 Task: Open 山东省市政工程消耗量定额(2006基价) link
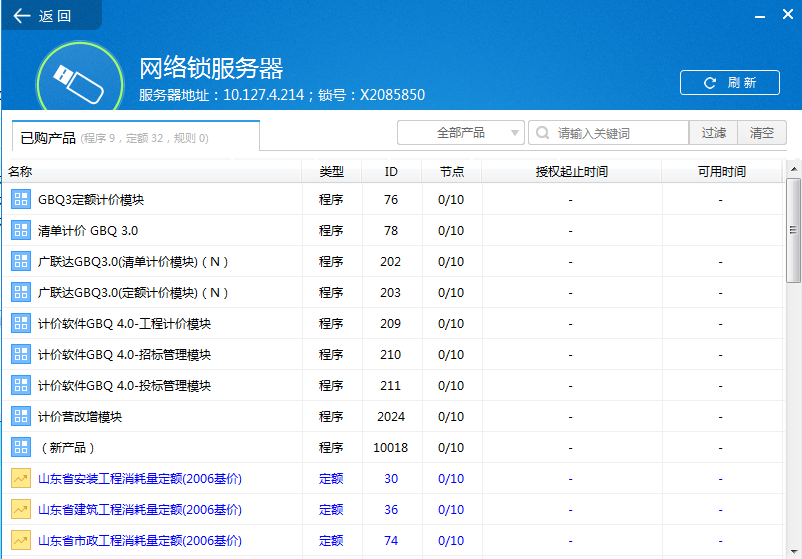pyautogui.click(x=140, y=541)
